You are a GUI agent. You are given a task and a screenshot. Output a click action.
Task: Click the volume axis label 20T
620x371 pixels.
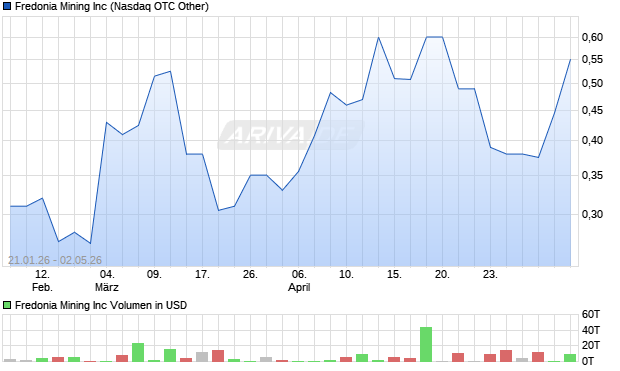pyautogui.click(x=591, y=345)
